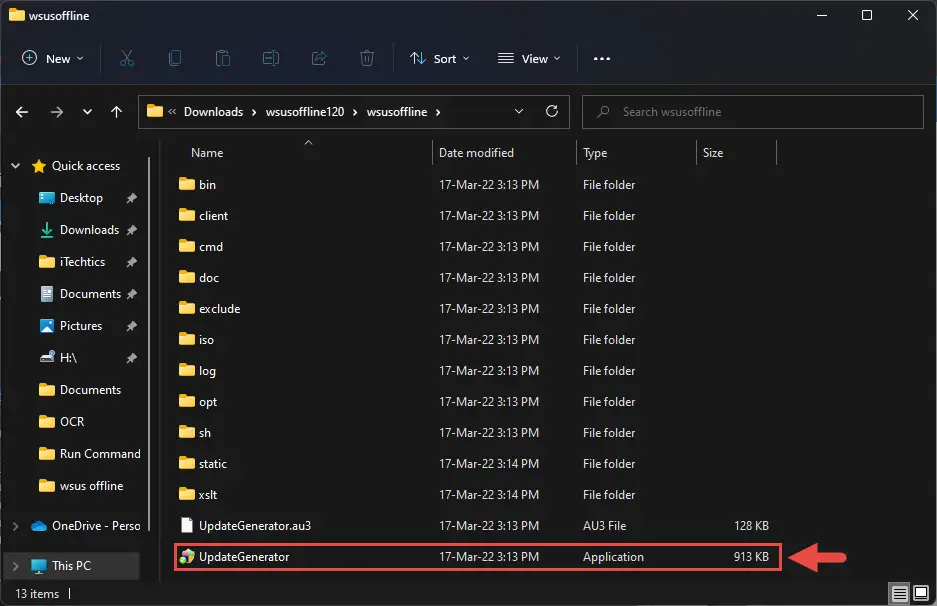Screen dimensions: 937x606
Task: Switch to large thumbnails view layout
Action: click(921, 593)
